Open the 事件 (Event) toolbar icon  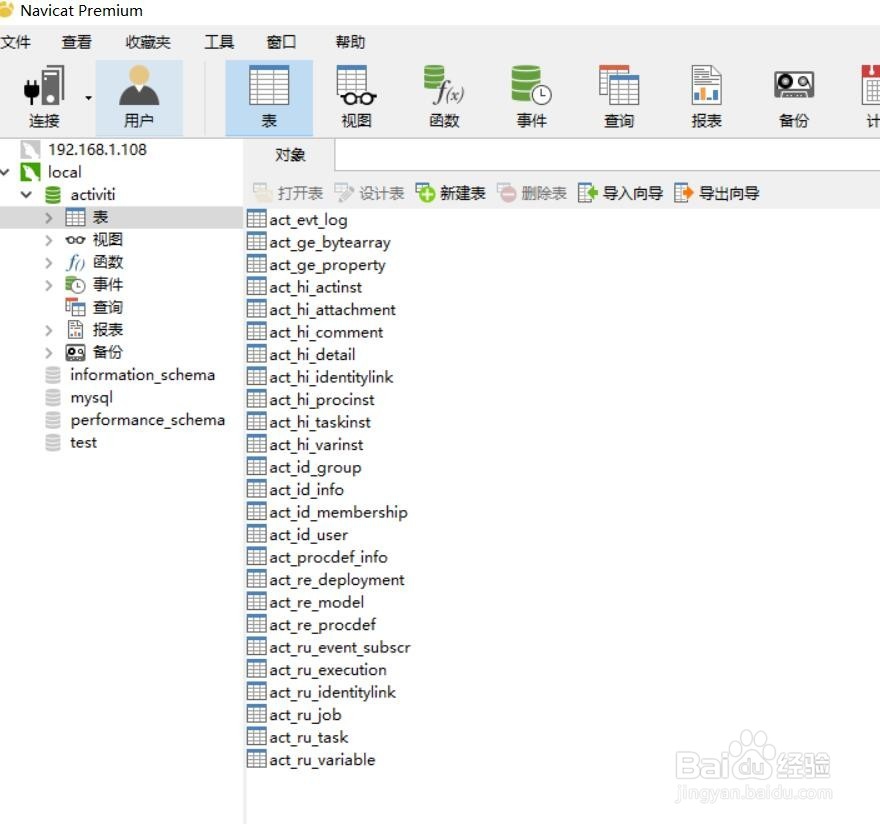[x=531, y=97]
